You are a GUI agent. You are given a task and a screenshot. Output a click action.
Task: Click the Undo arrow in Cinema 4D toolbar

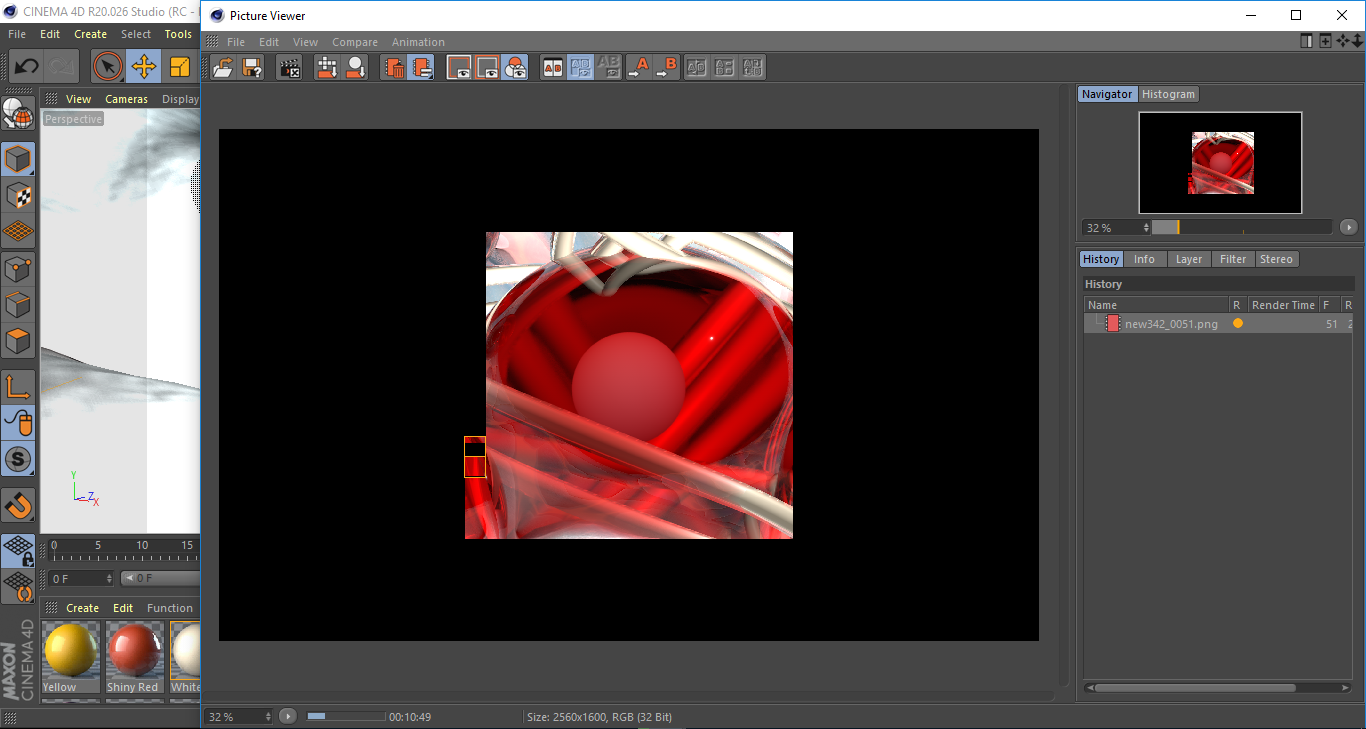[26, 67]
